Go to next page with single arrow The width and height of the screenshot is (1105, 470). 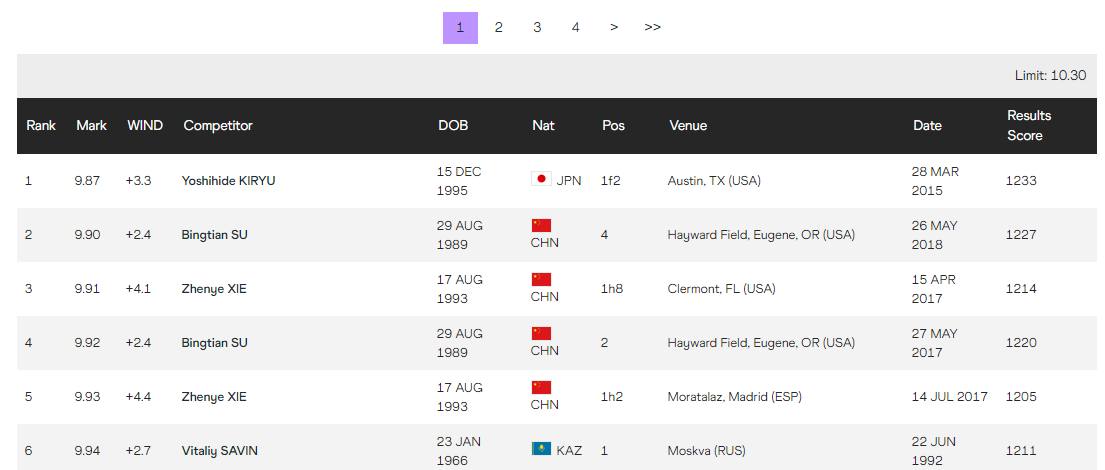point(614,27)
